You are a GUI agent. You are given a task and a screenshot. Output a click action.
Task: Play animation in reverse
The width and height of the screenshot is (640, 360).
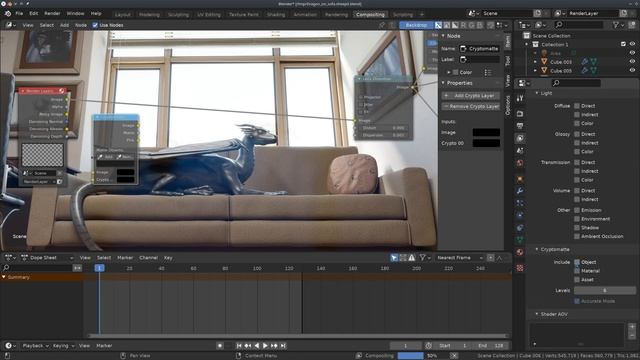pyautogui.click(x=257, y=346)
